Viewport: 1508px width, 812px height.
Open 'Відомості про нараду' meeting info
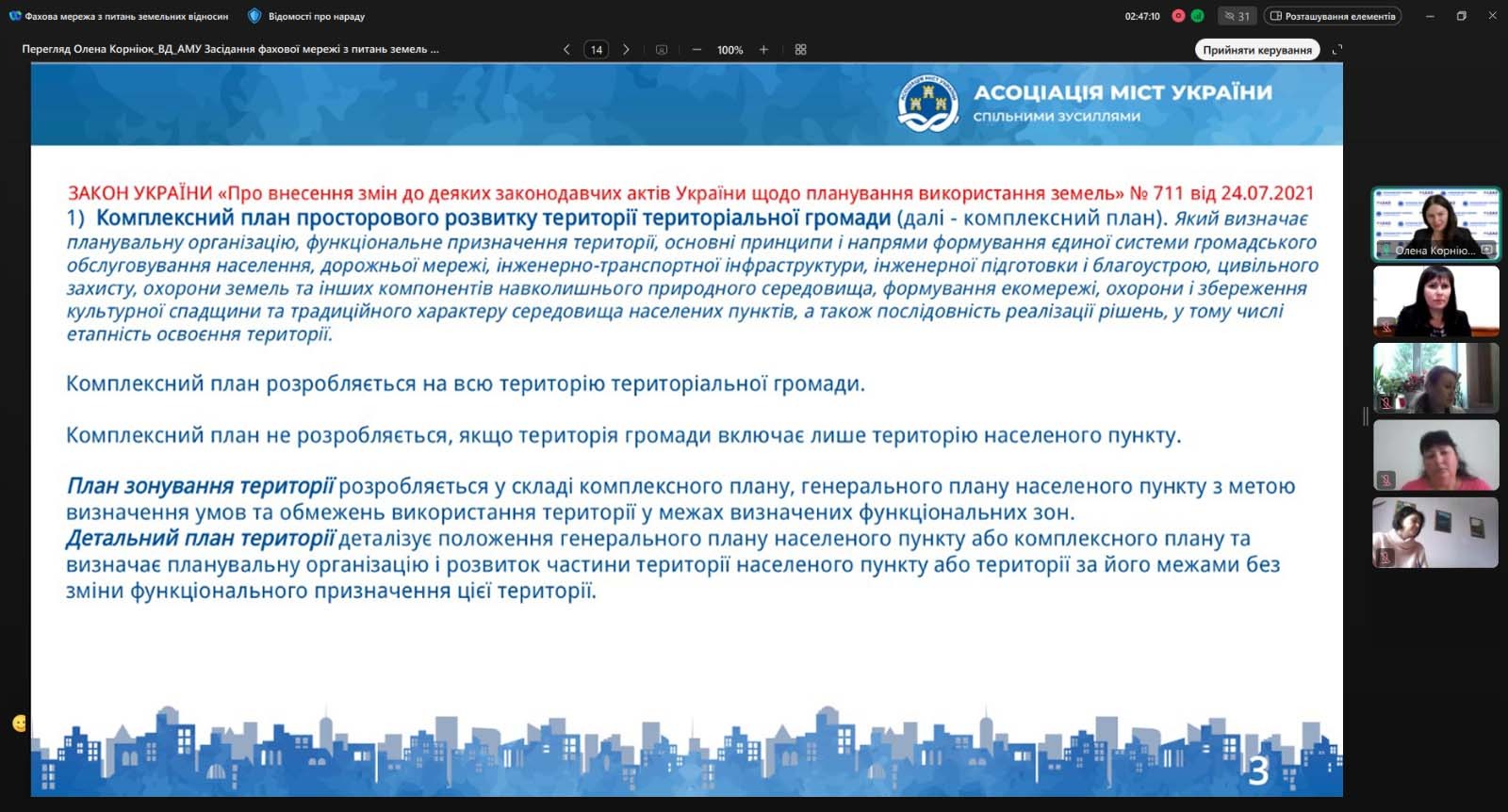point(306,16)
